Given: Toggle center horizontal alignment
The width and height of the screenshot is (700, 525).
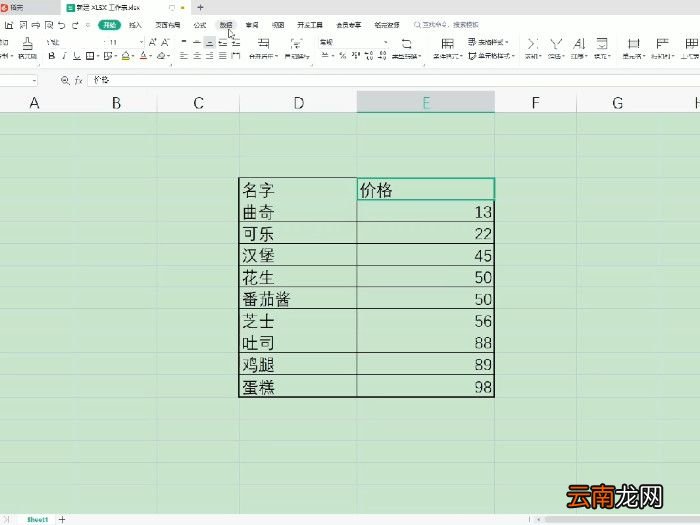Looking at the screenshot, I should [x=197, y=56].
